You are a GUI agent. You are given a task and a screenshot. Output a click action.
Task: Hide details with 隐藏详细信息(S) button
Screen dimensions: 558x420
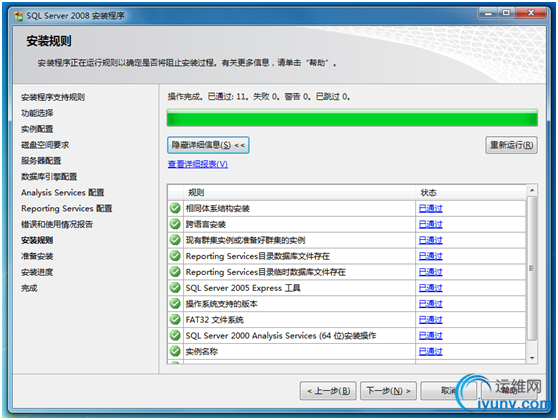coord(208,145)
